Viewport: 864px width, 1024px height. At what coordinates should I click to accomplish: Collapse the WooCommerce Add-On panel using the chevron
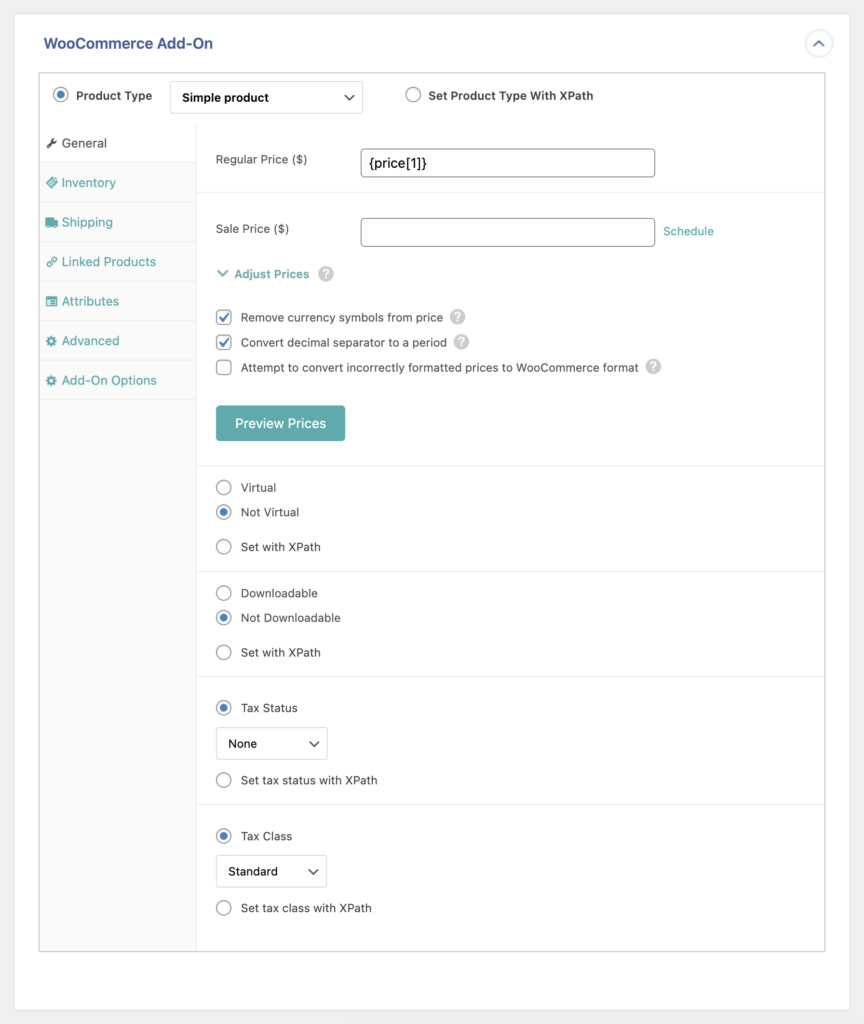pos(818,43)
